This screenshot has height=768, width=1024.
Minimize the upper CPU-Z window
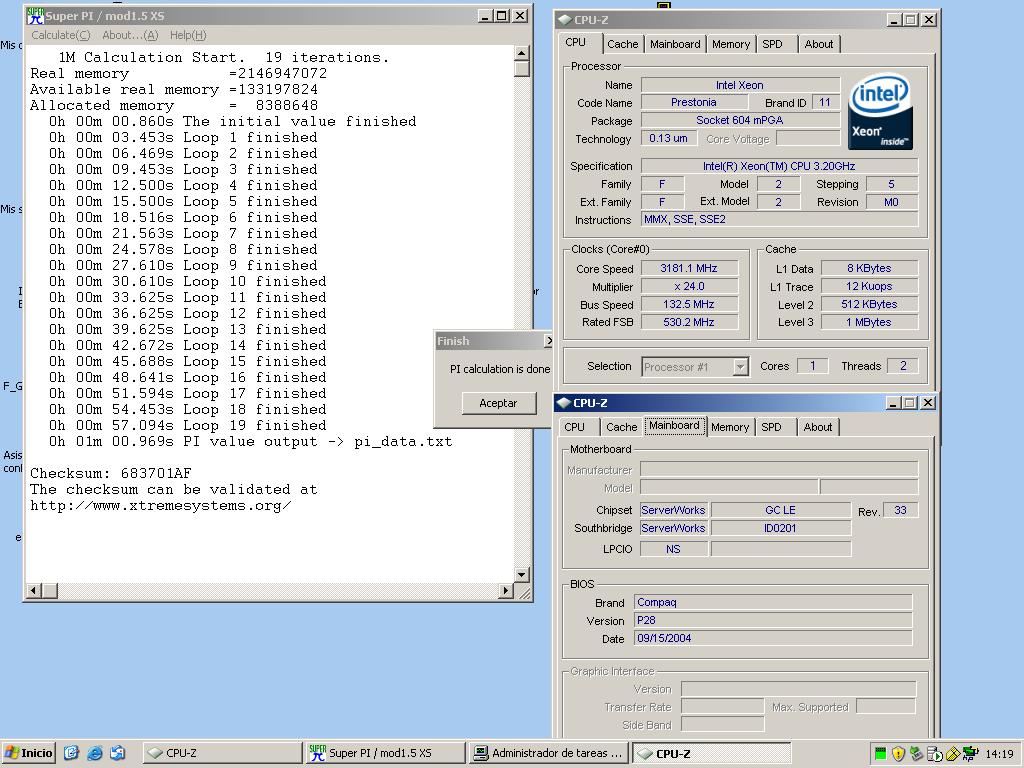coord(895,20)
